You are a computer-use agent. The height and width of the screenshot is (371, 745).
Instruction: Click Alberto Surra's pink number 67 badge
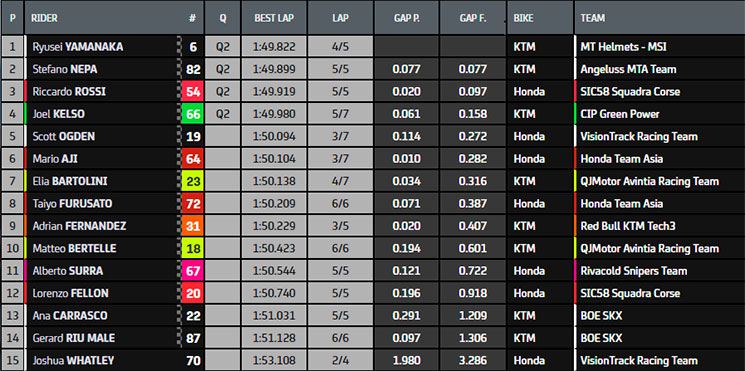click(192, 271)
